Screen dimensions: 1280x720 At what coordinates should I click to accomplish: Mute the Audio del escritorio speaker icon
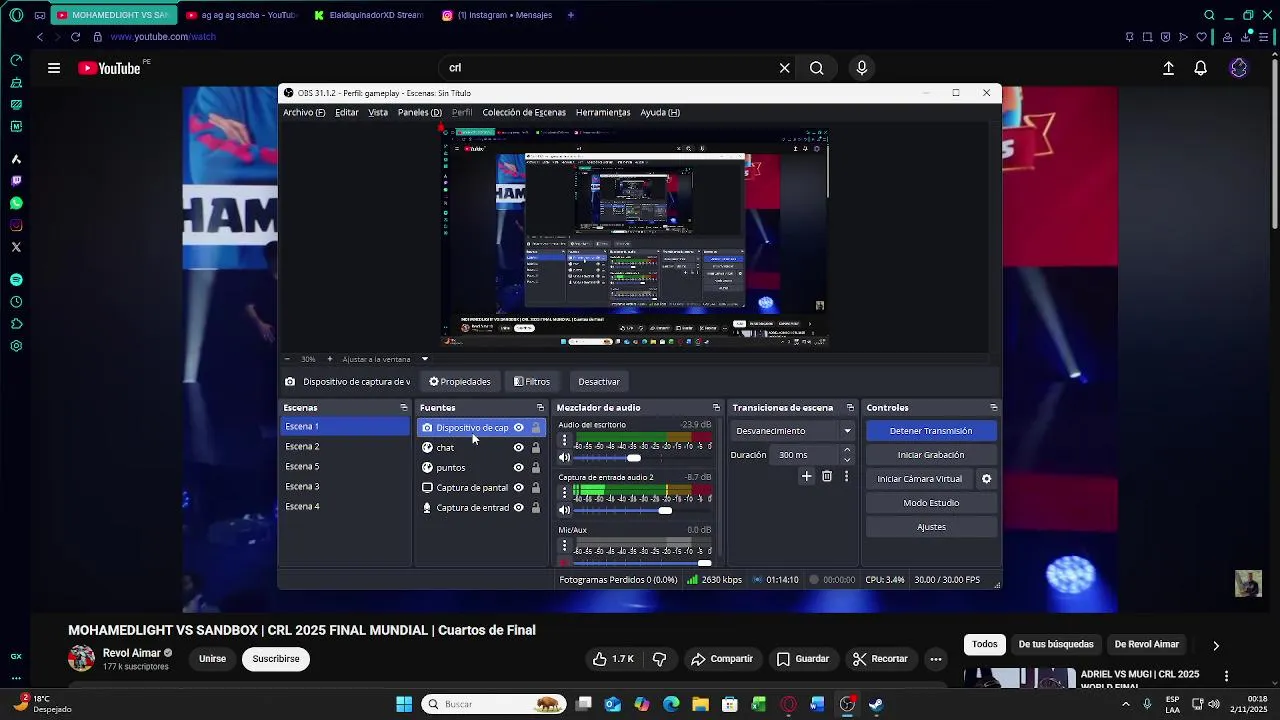pyautogui.click(x=564, y=458)
